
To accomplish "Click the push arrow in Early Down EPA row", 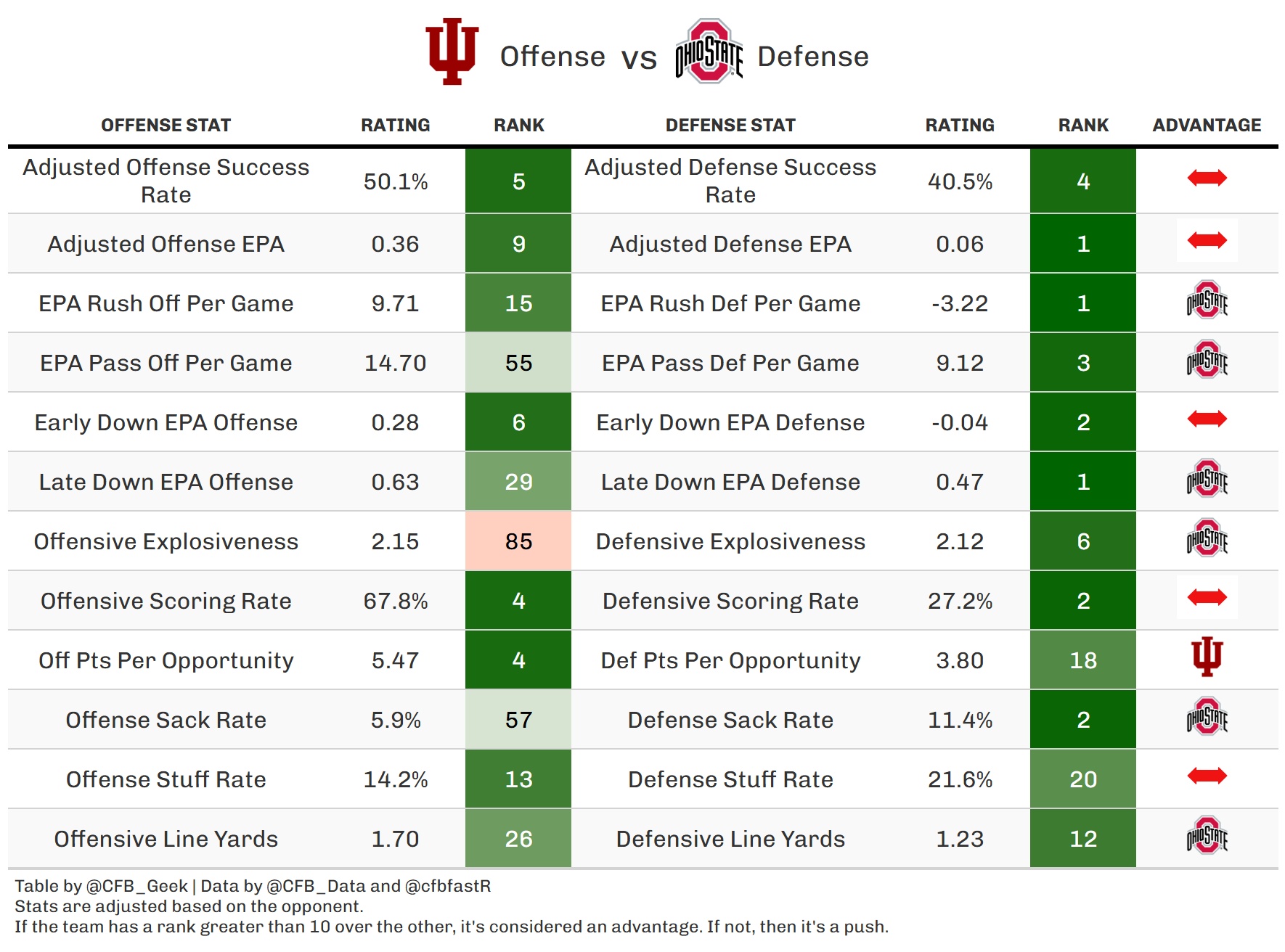I will (x=1207, y=419).
